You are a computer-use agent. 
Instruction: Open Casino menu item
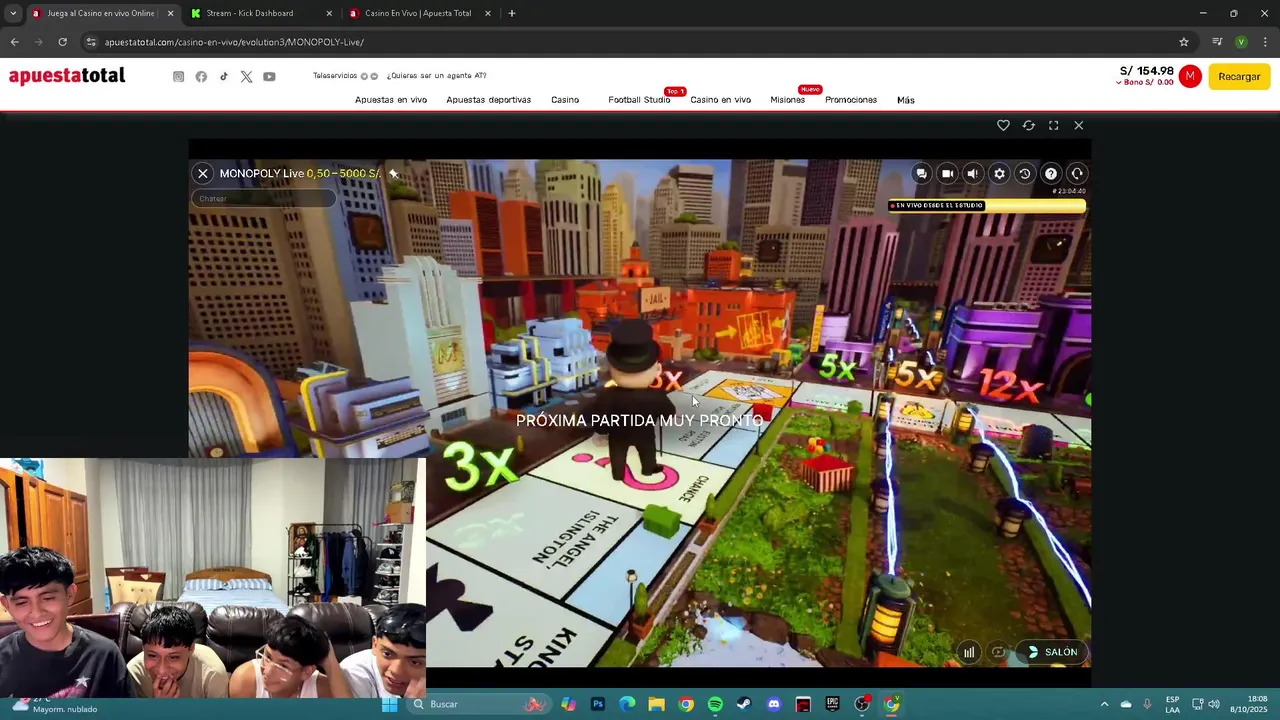(565, 100)
